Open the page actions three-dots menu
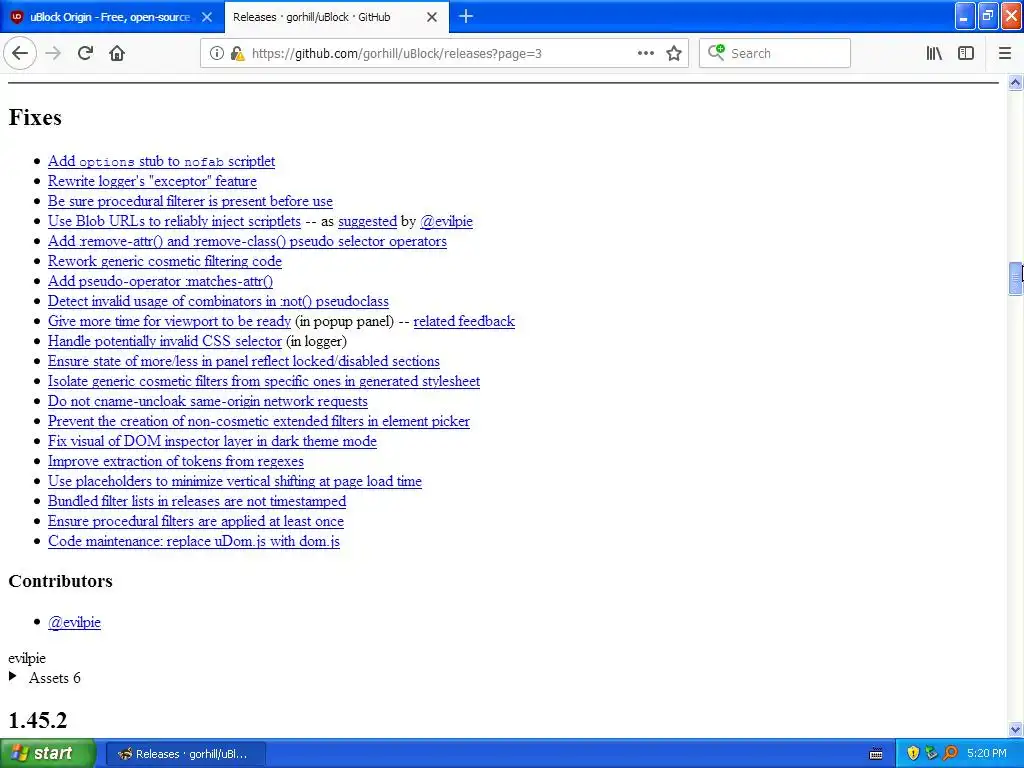 645,53
